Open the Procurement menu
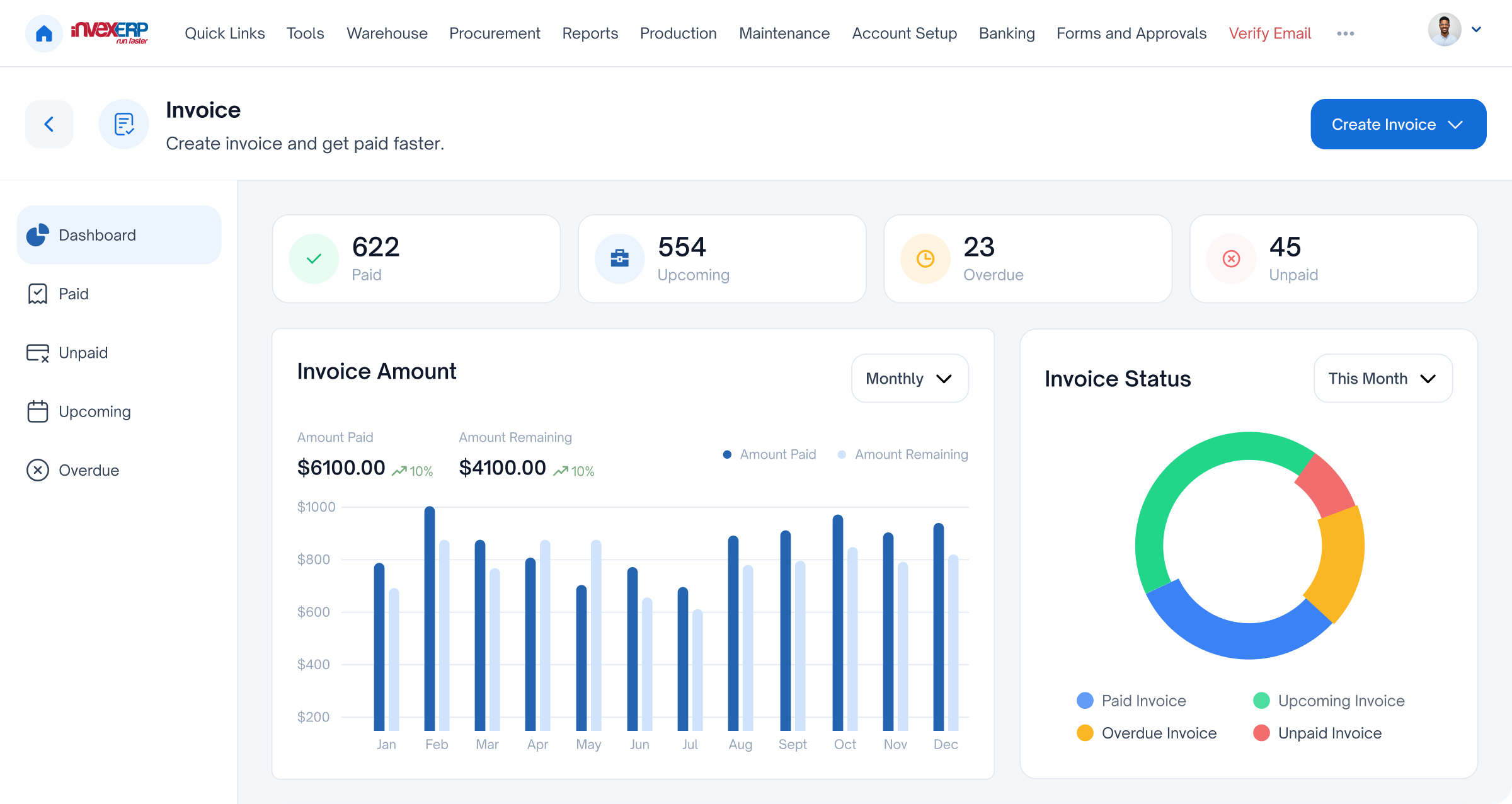 495,33
